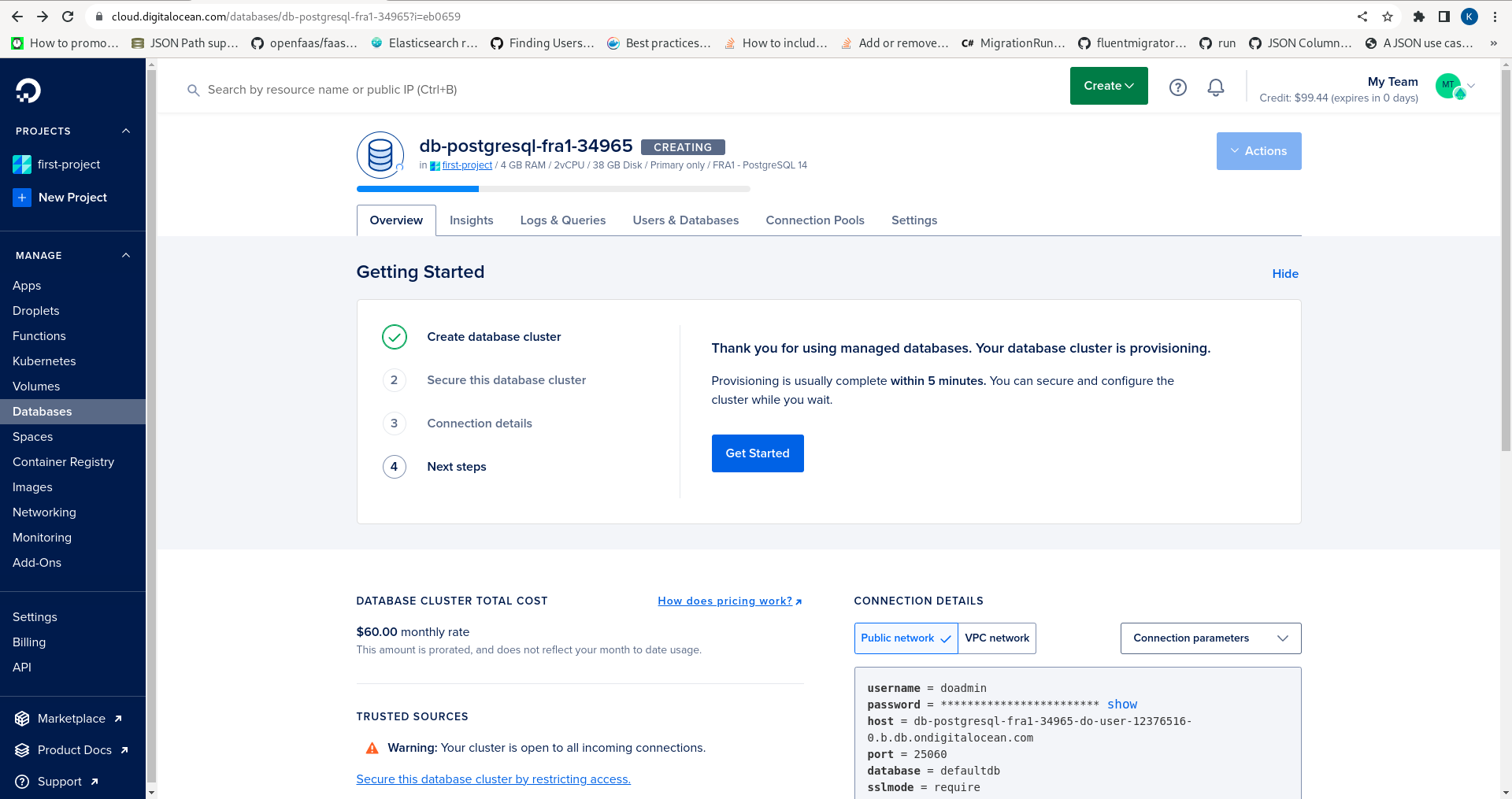Open help question mark icon
Viewport: 1512px width, 799px height.
[1178, 87]
